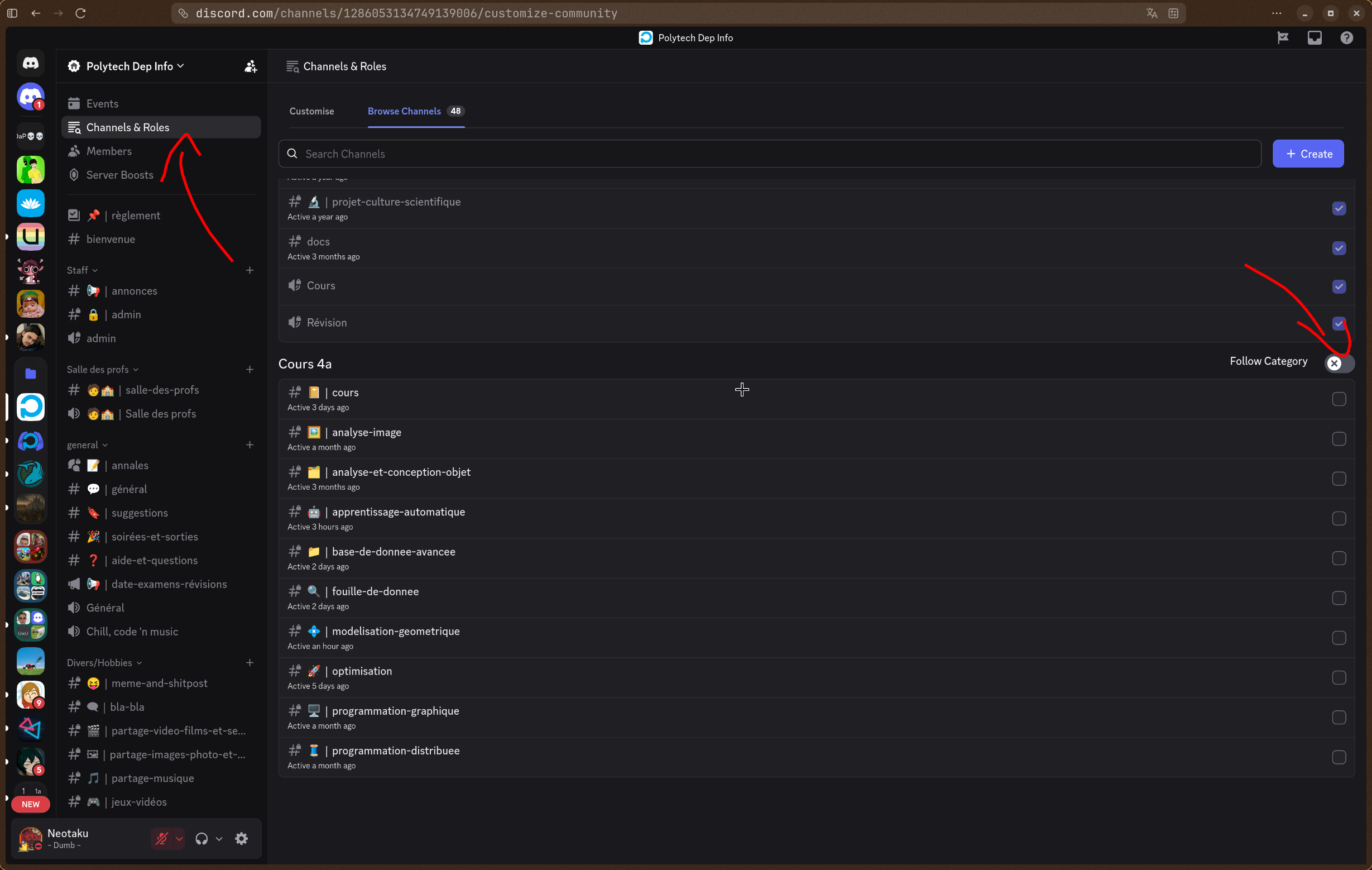Click the invite people icon

(x=251, y=66)
